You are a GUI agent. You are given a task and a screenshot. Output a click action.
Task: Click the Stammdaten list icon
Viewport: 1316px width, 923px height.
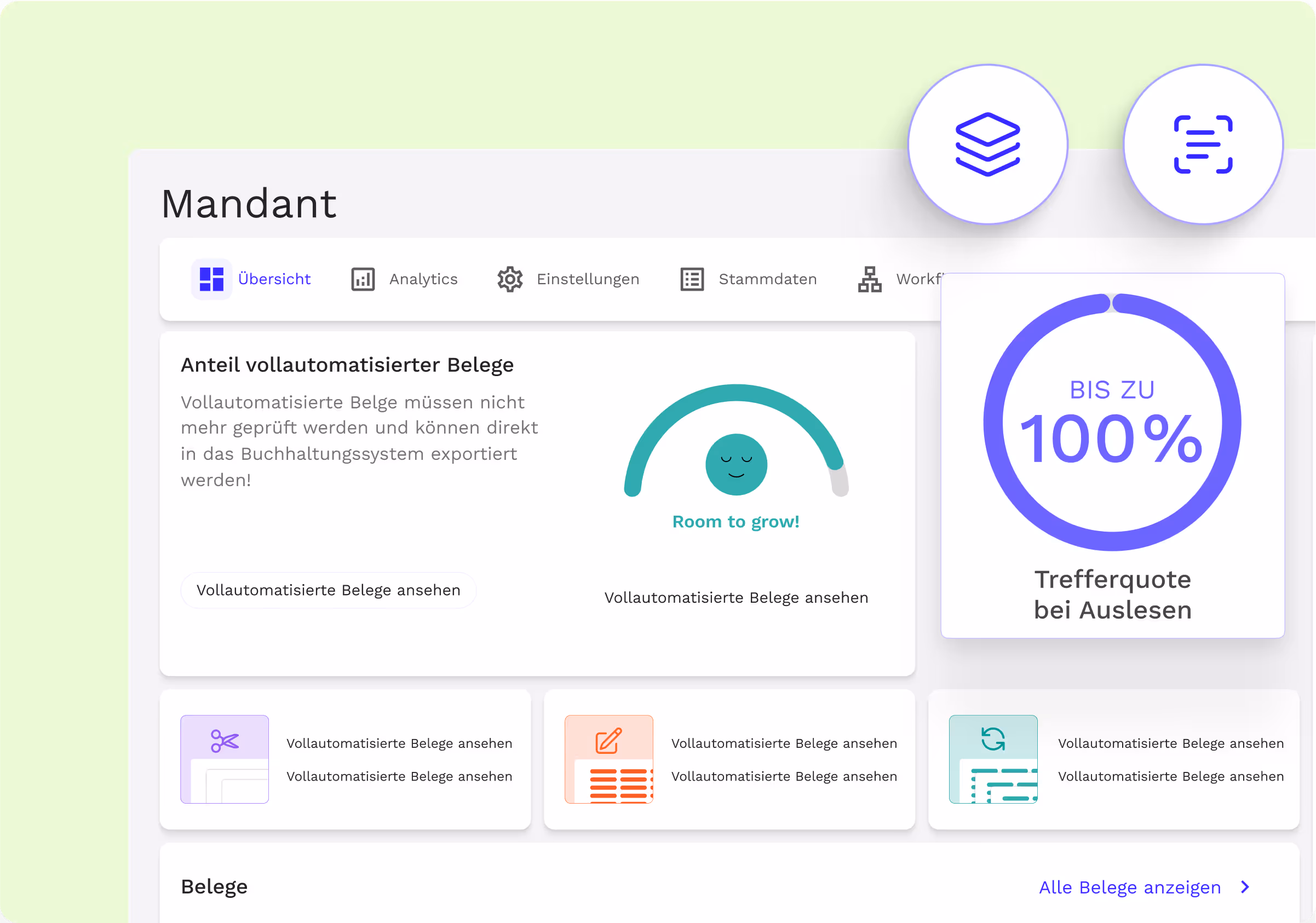click(692, 280)
